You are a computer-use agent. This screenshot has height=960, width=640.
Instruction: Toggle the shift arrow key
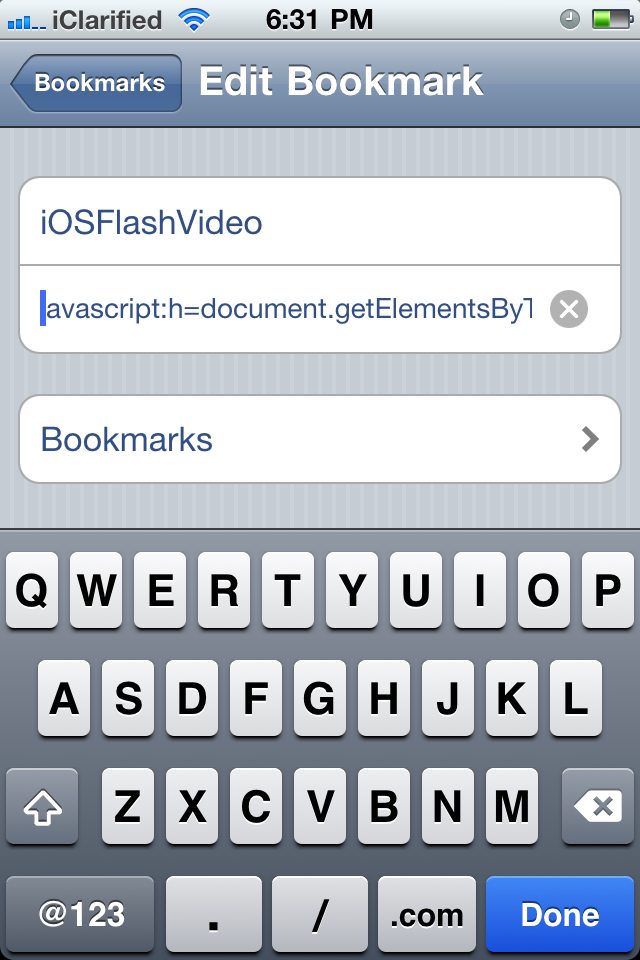[x=42, y=806]
